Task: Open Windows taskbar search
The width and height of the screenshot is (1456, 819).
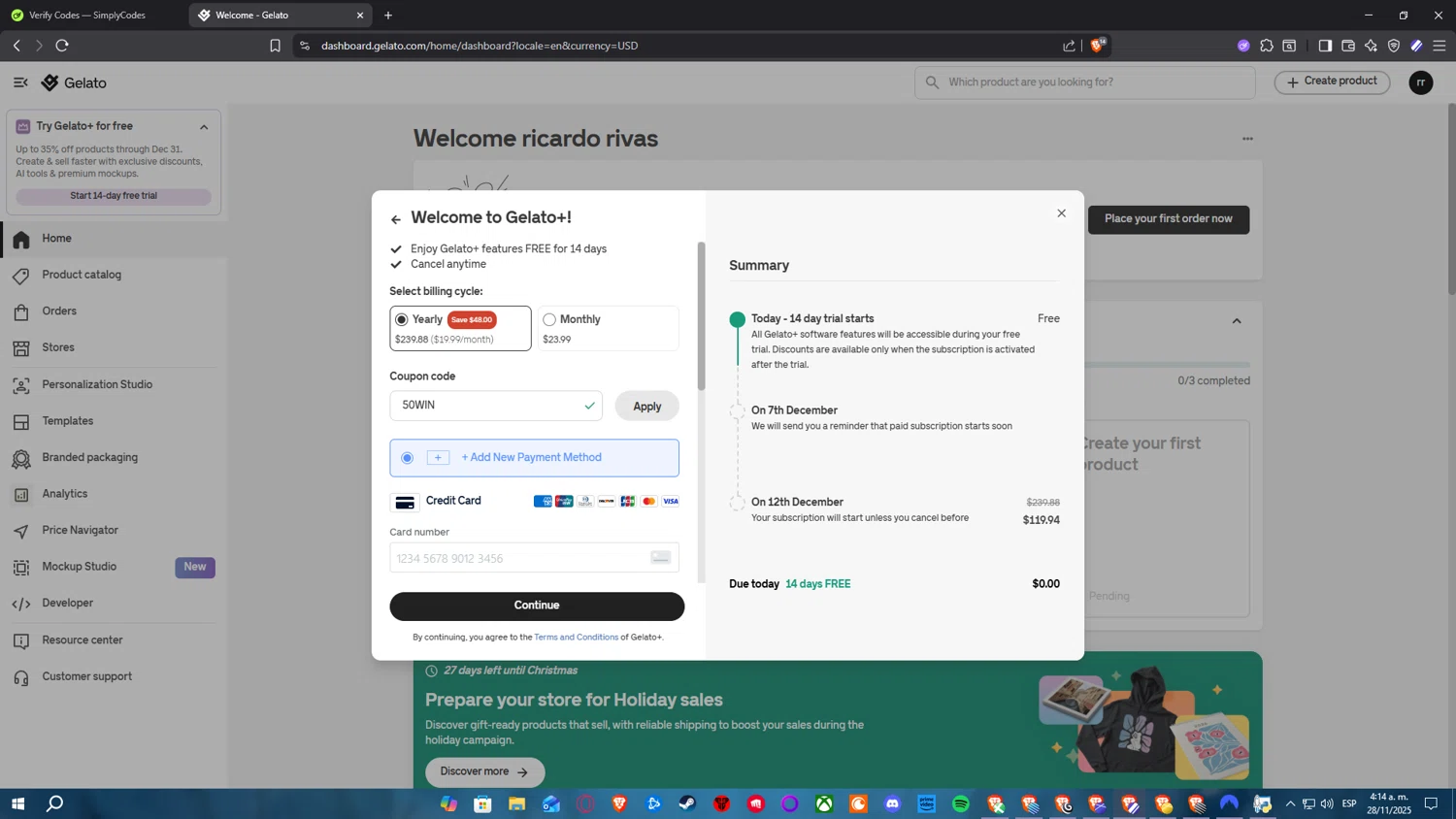Action: (x=55, y=803)
